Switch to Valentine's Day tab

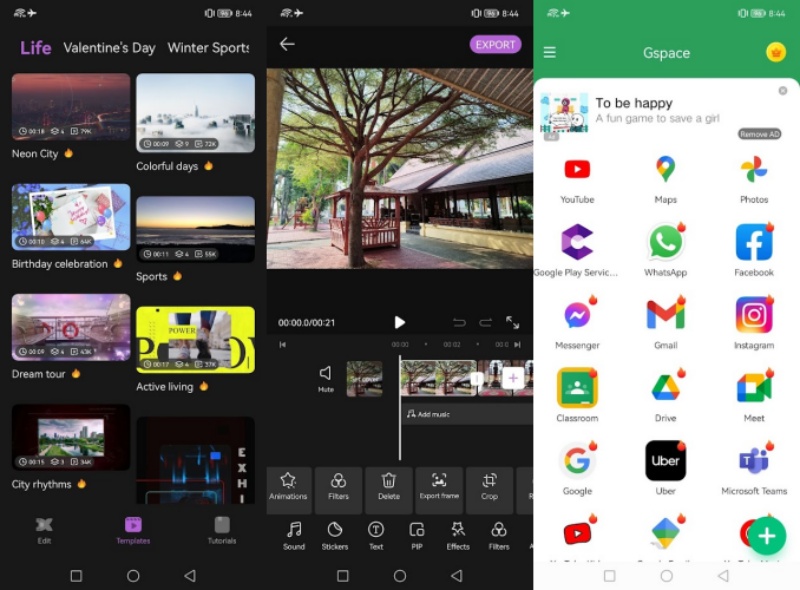click(109, 48)
